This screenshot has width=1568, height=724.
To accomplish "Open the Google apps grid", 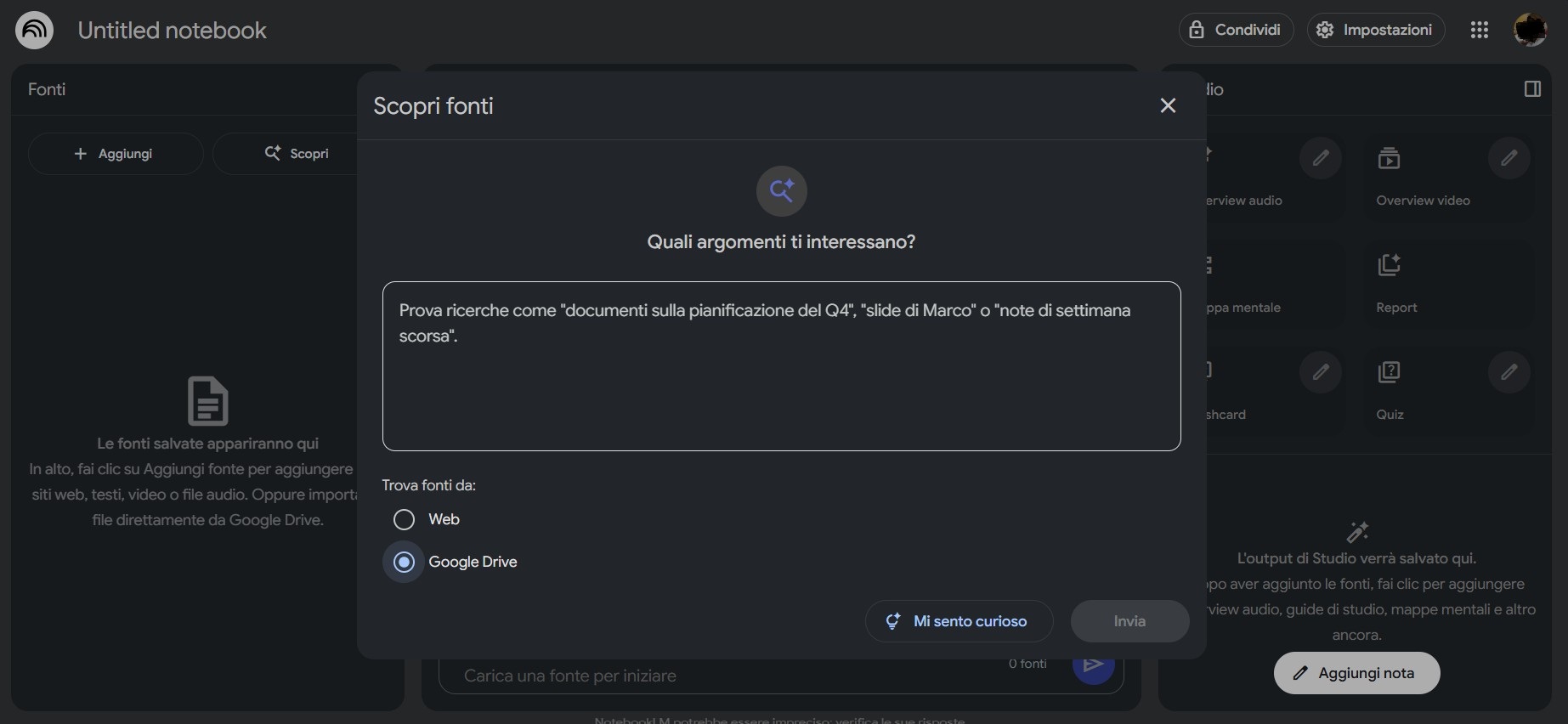I will pyautogui.click(x=1479, y=31).
